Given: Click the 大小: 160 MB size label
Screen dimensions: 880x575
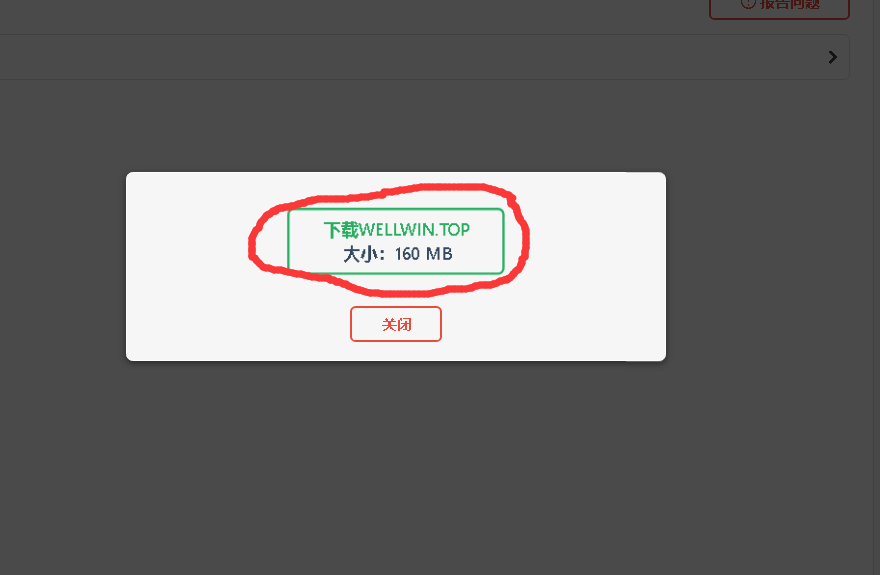Looking at the screenshot, I should [397, 254].
